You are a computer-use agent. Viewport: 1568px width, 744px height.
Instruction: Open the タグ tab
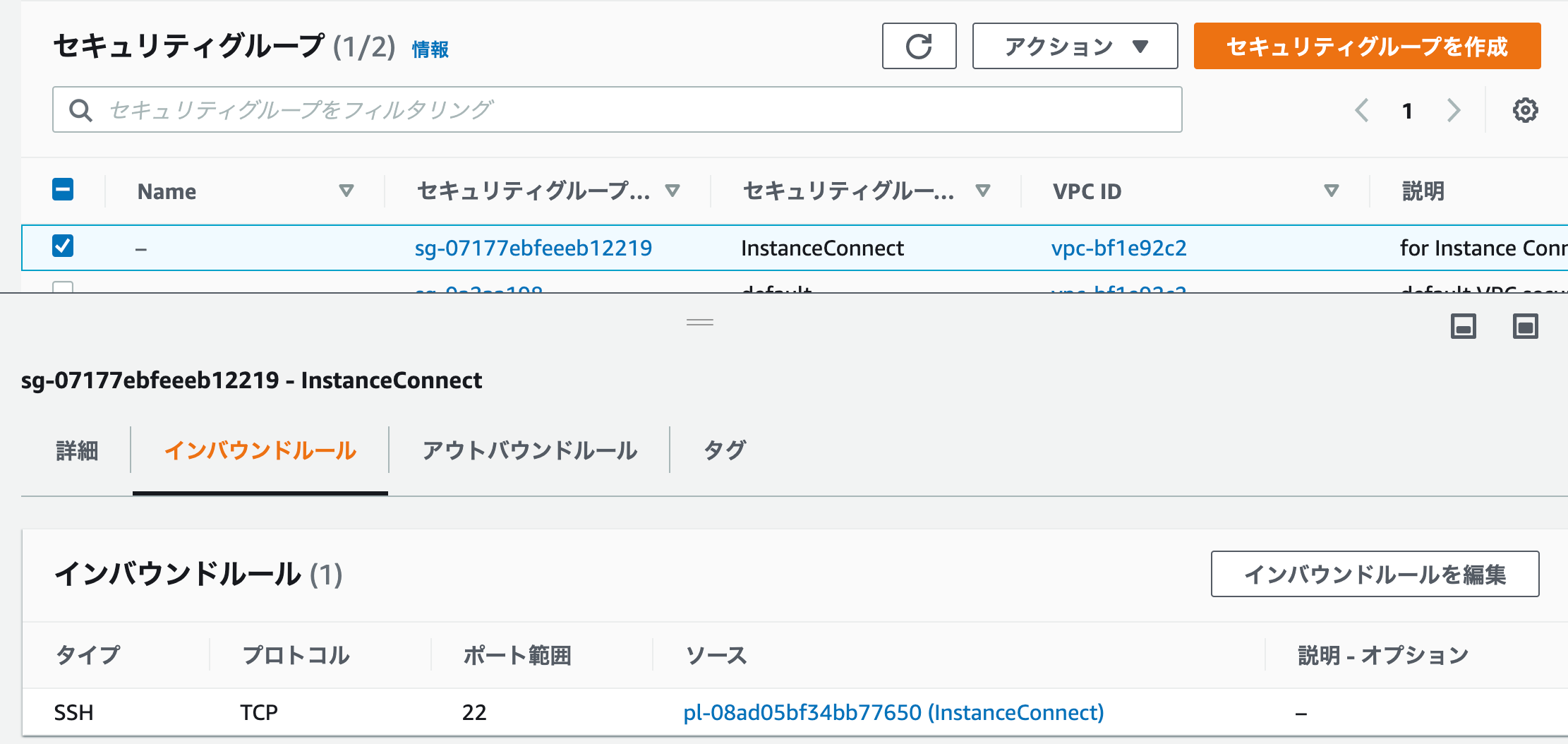(x=725, y=450)
